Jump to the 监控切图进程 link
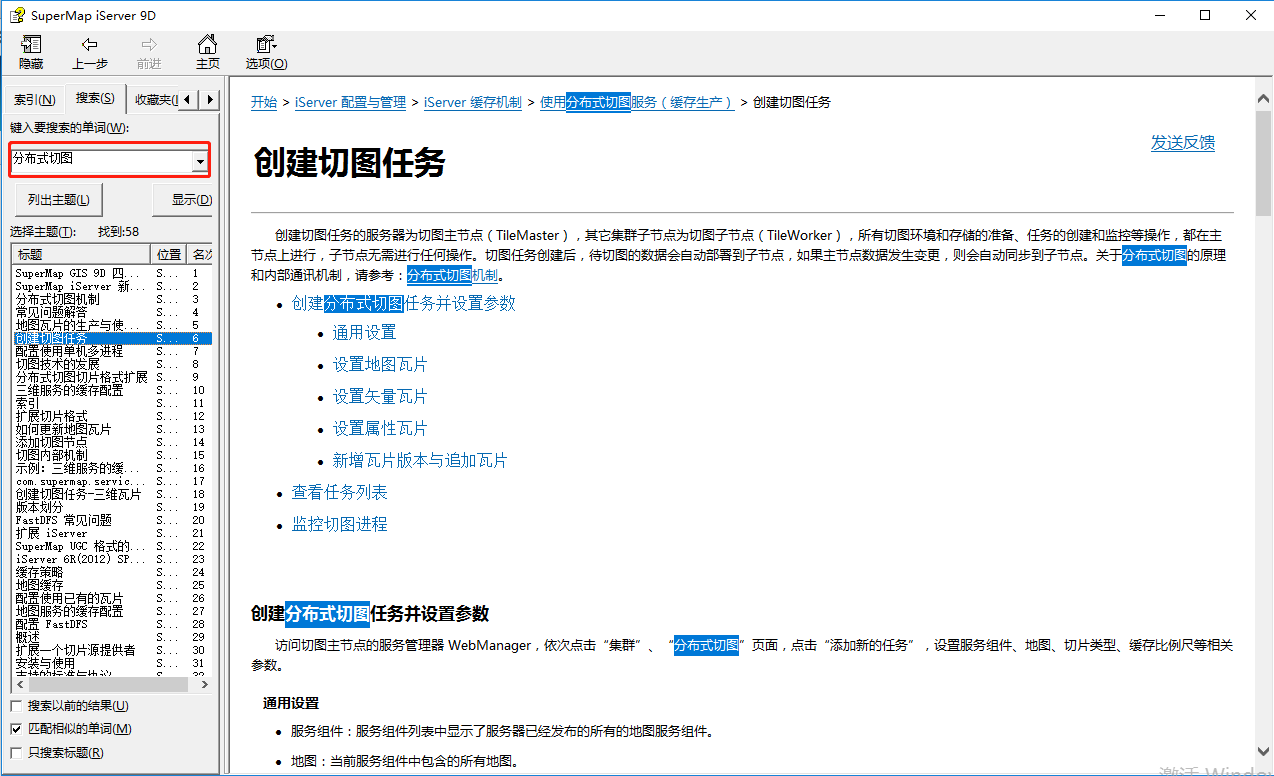The image size is (1274, 776). click(339, 525)
